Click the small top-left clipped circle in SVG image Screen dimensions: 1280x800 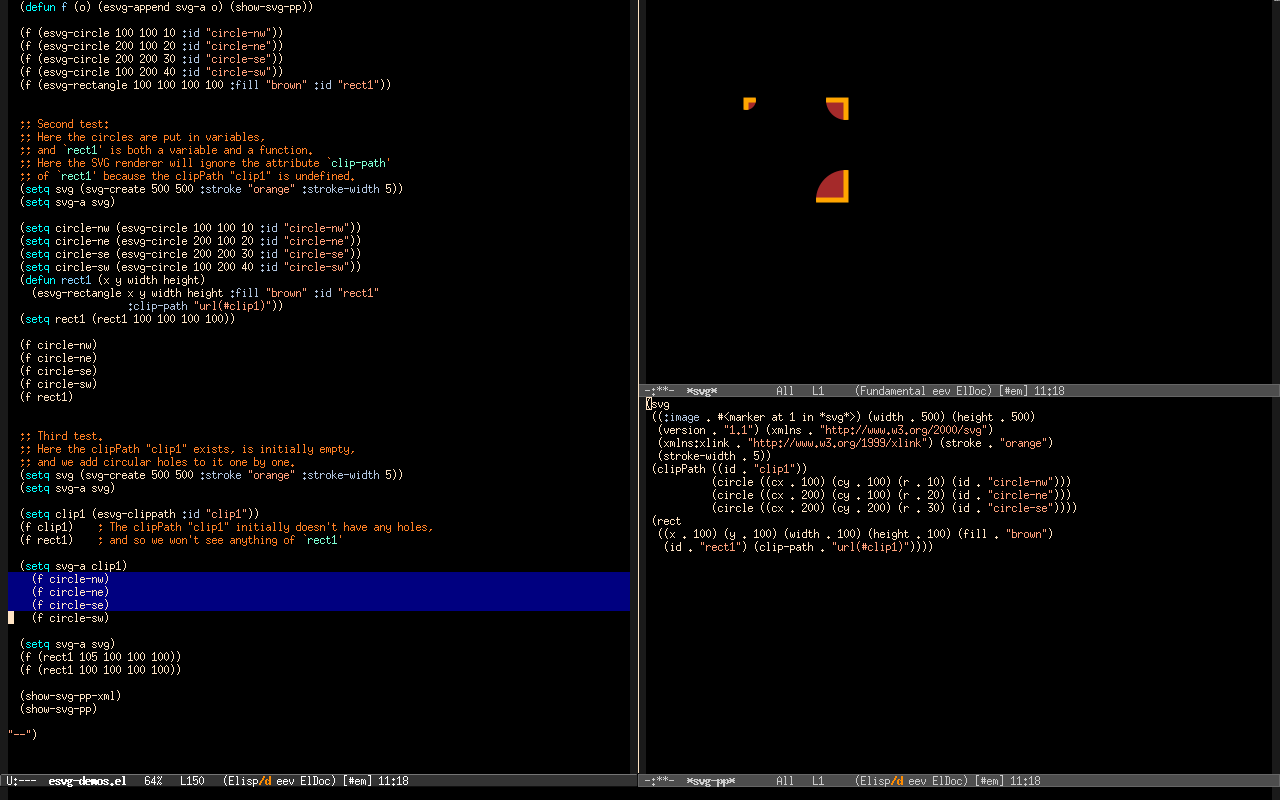click(x=749, y=103)
